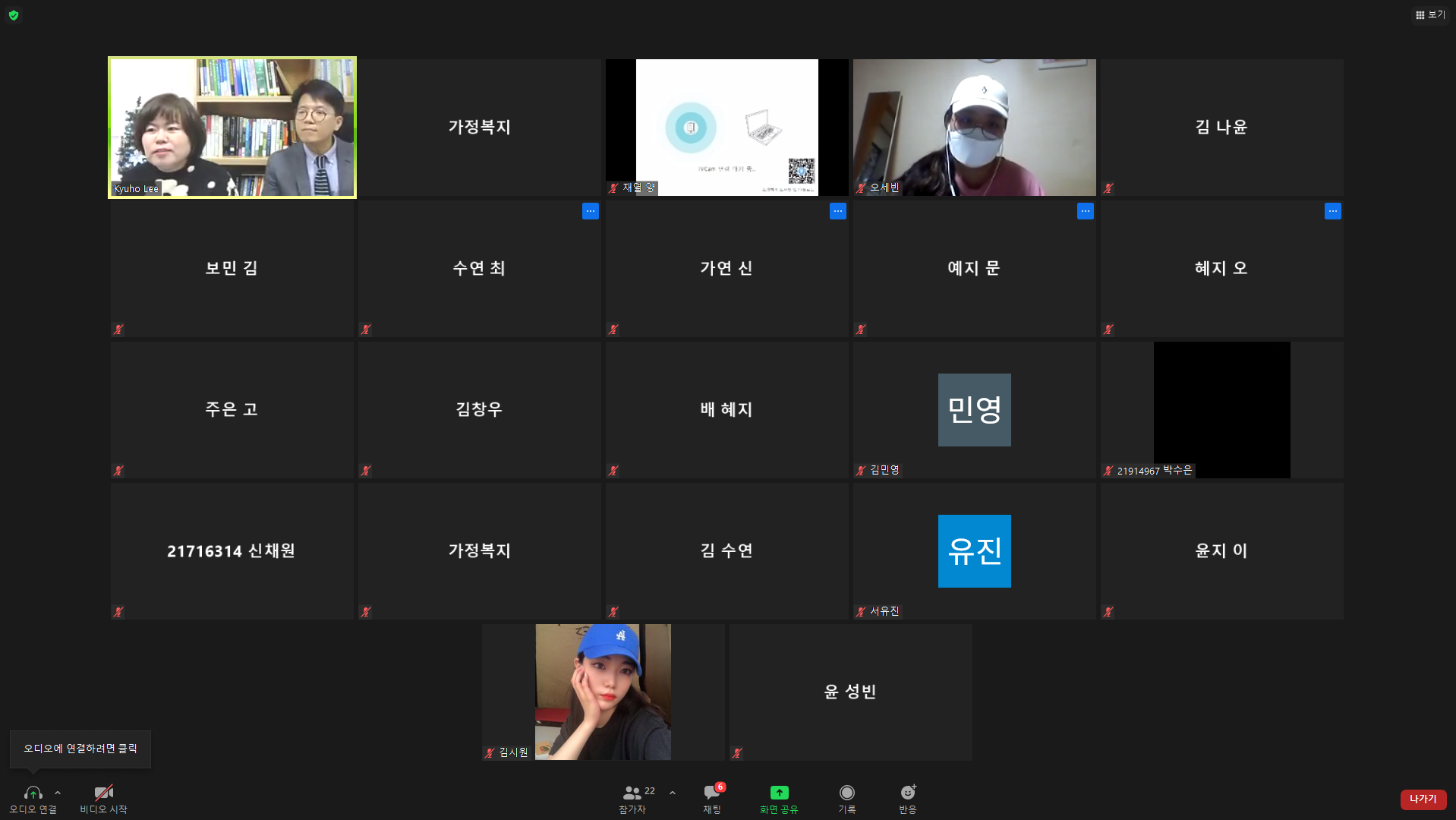The image size is (1456, 820).
Task: Open the 채팅 chat panel
Action: tap(711, 793)
